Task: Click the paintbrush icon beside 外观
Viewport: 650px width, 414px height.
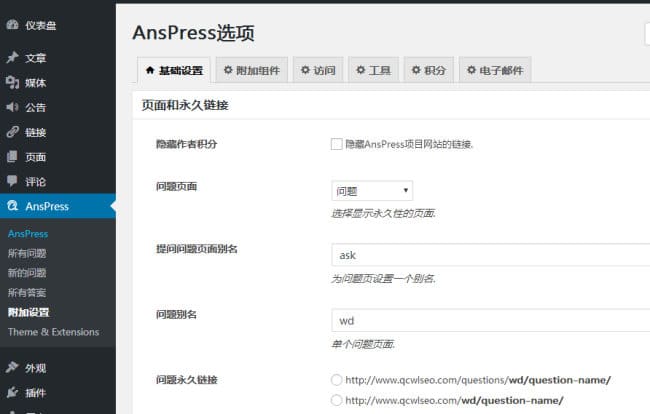Action: coord(12,367)
